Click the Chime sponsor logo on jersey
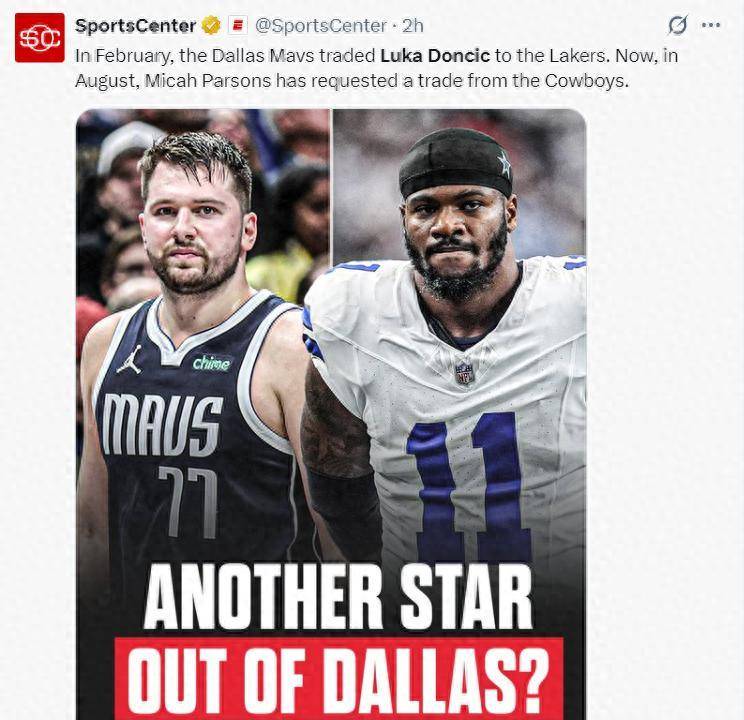This screenshot has height=720, width=744. pyautogui.click(x=211, y=364)
